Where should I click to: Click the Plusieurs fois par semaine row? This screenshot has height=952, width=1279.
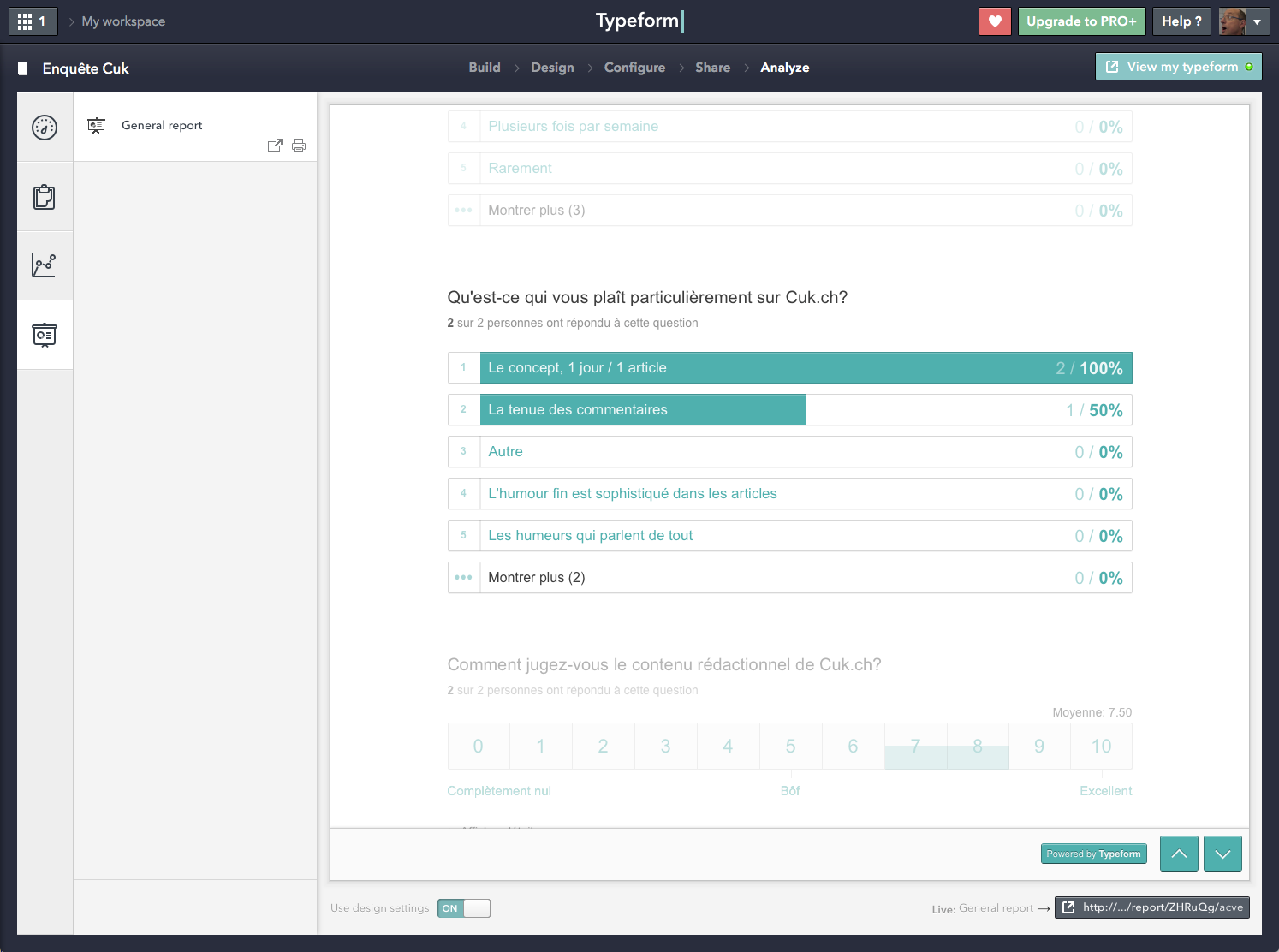point(789,127)
